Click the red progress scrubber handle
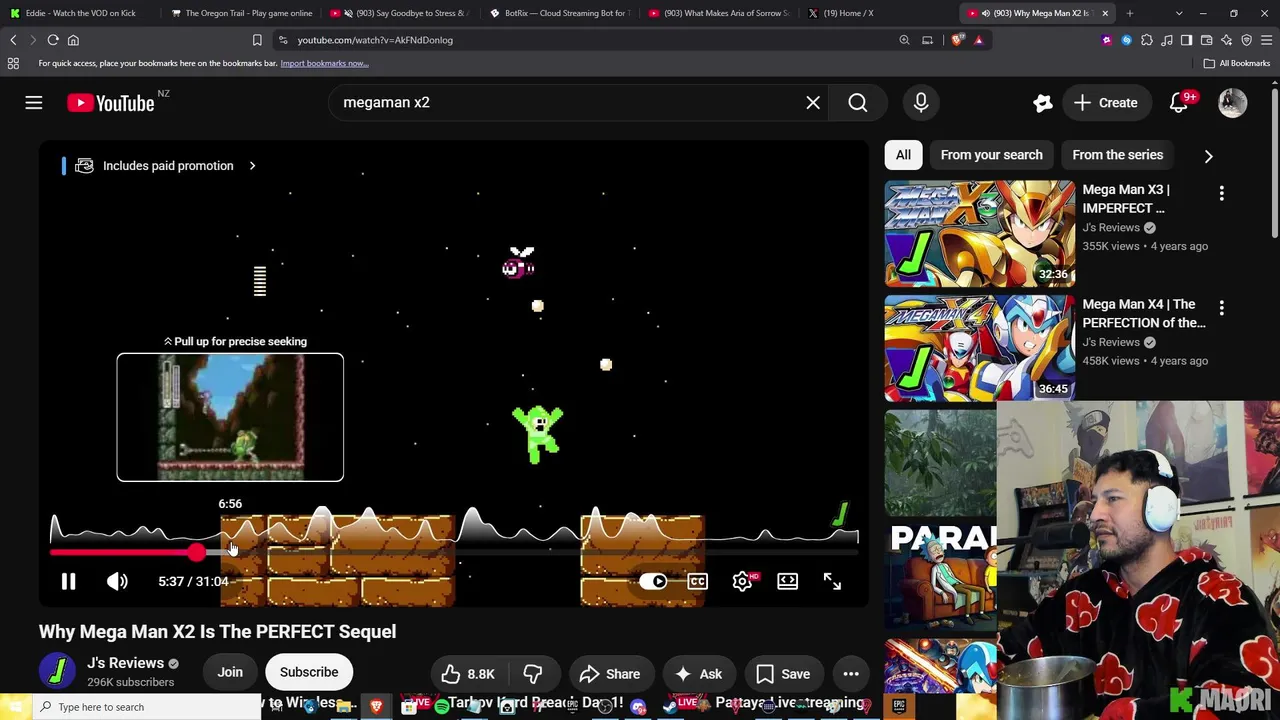Image resolution: width=1280 pixels, height=720 pixels. coord(196,552)
